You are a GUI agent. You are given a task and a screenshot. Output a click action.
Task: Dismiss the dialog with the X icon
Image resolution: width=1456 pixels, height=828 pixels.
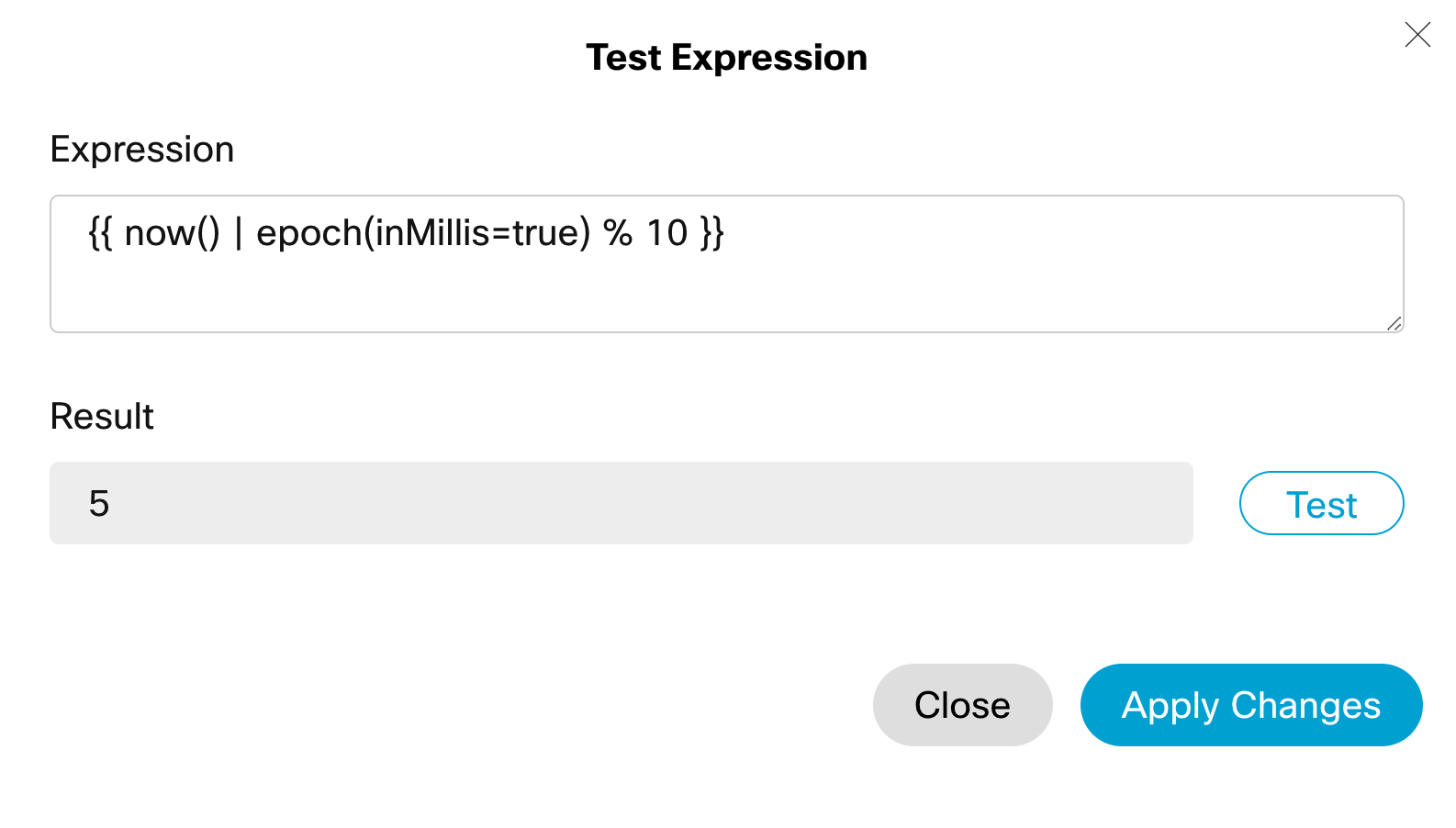pos(1417,35)
